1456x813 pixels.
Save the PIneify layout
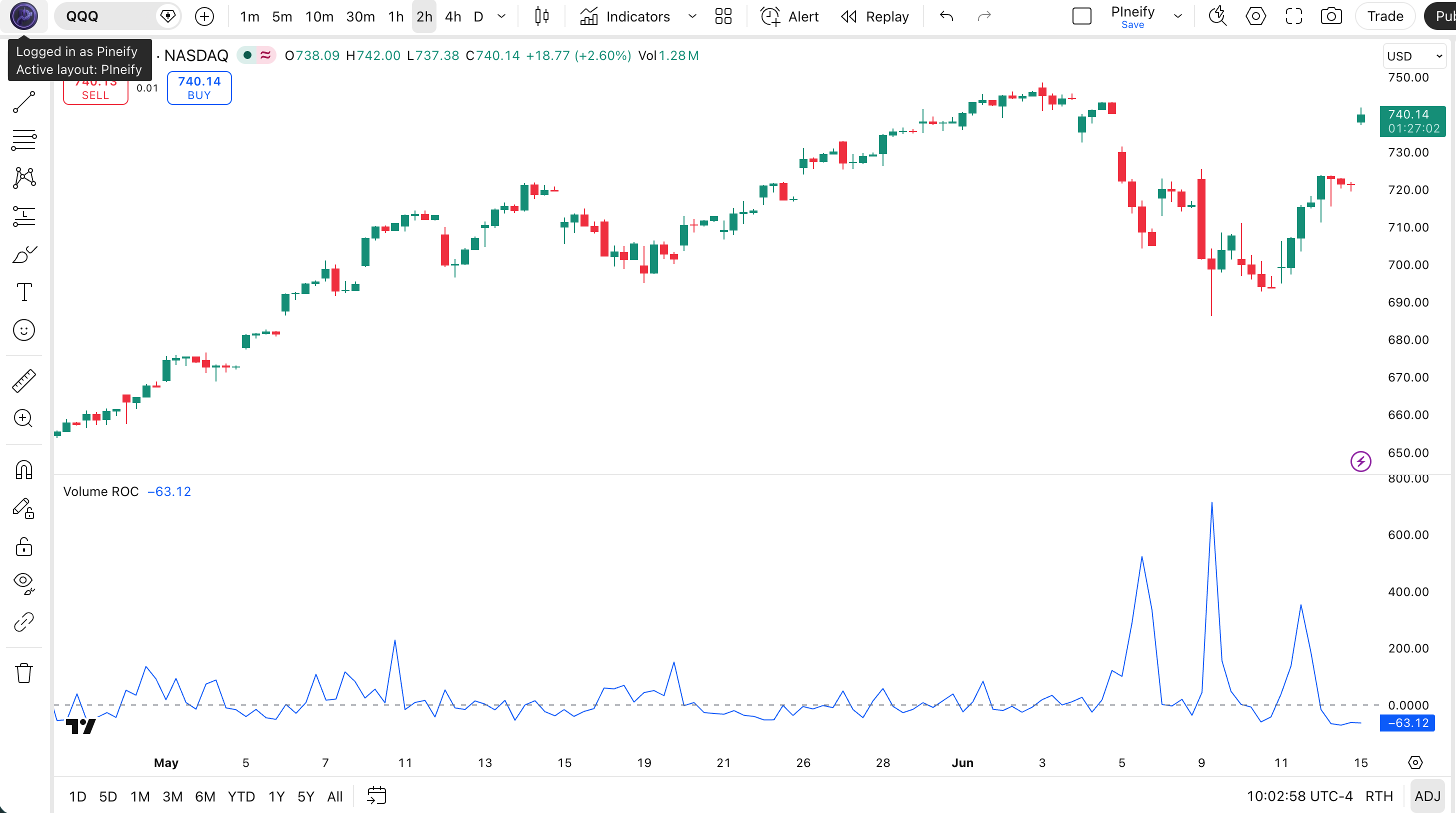1132,24
